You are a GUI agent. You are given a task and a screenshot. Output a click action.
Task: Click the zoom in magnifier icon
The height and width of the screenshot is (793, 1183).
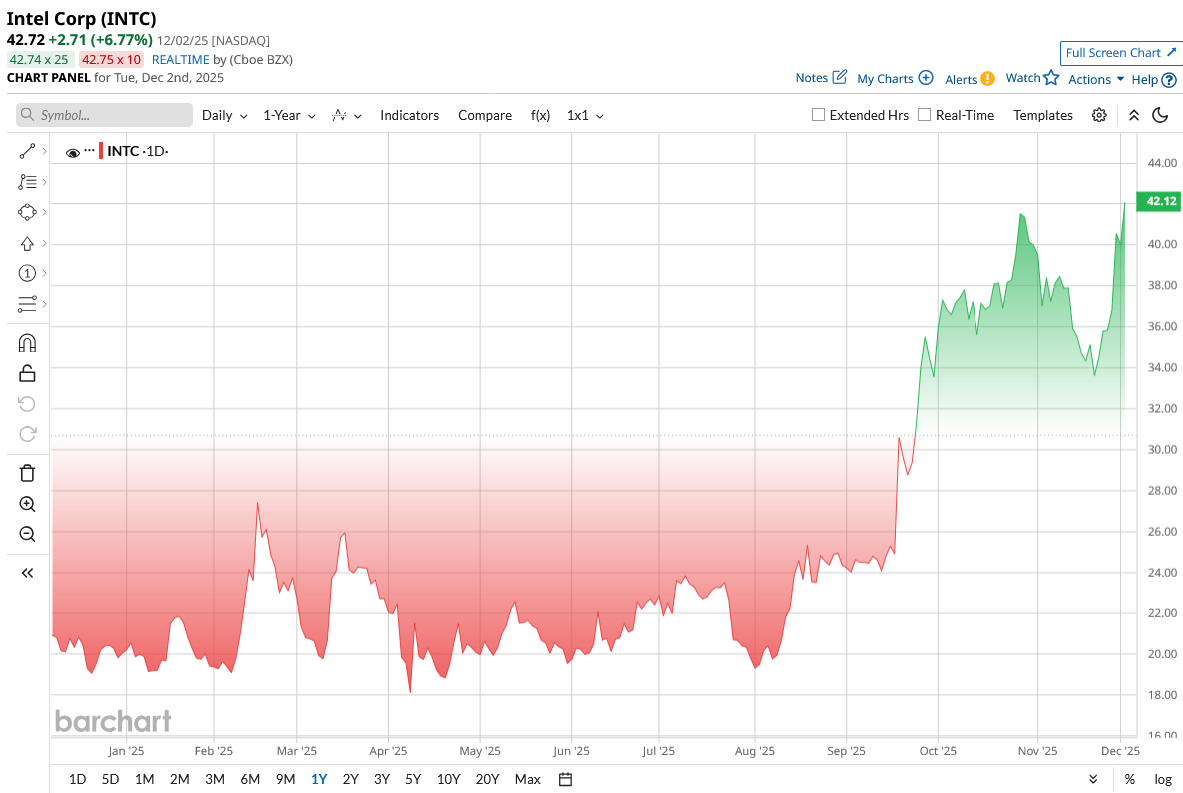coord(27,504)
